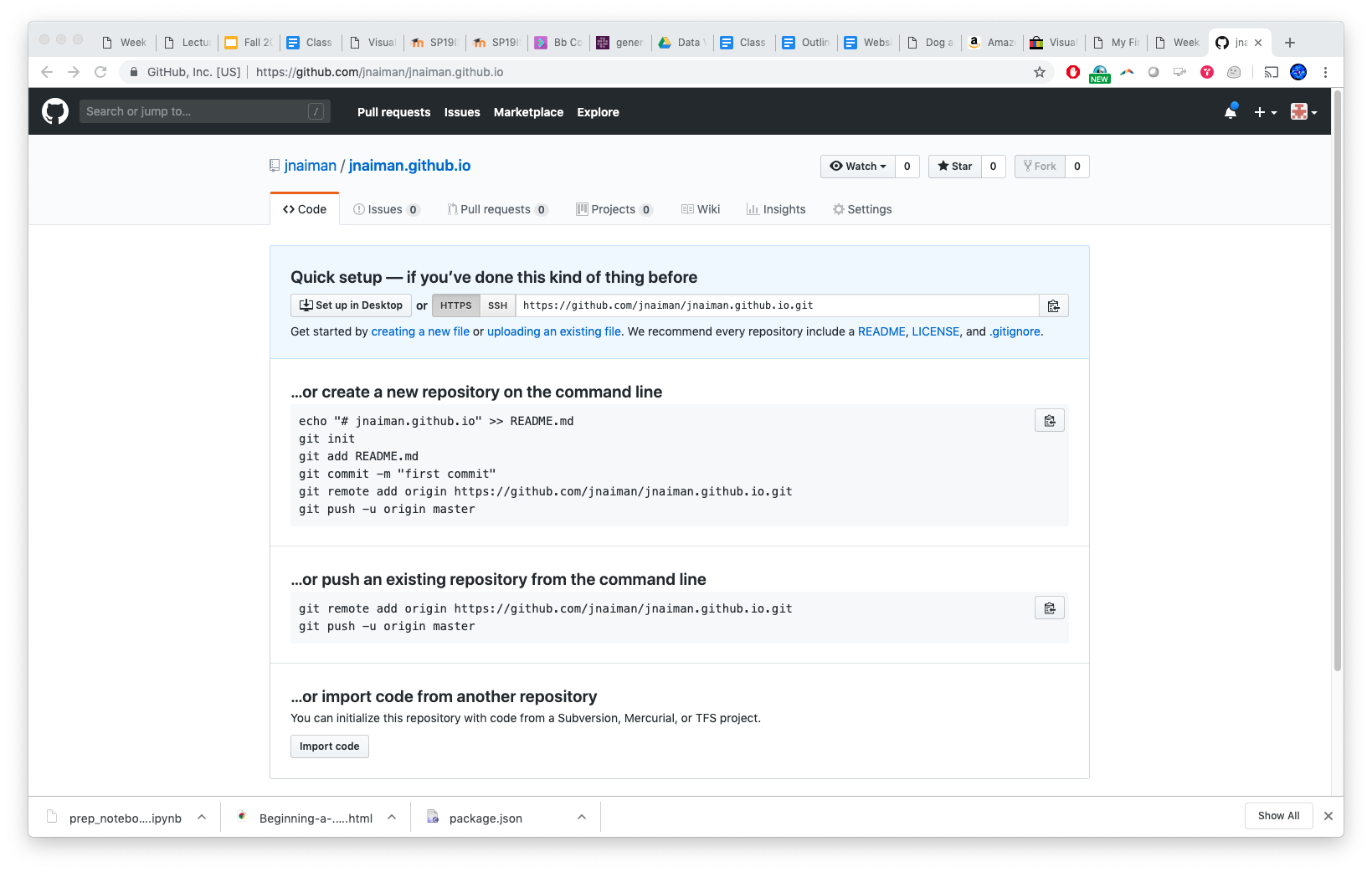
Task: Open the Issues repository tab
Action: (x=386, y=209)
